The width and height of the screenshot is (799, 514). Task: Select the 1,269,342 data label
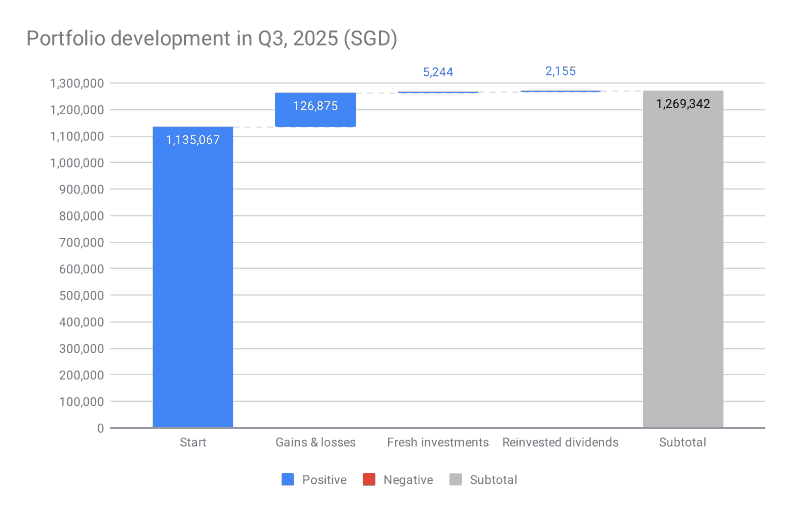click(683, 103)
